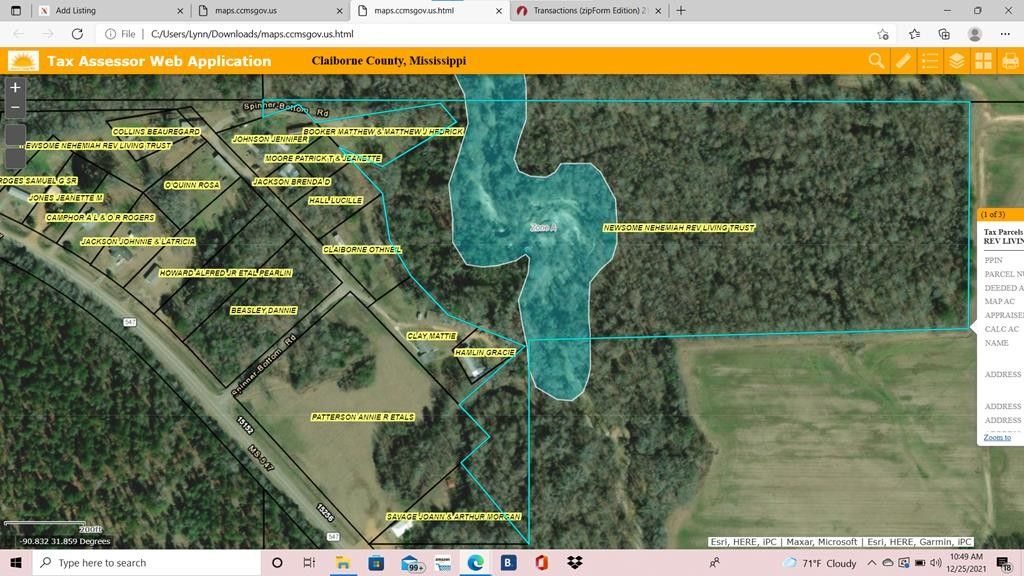Click the Zoom to link in the parcel popup
The height and width of the screenshot is (576, 1024).
(995, 437)
